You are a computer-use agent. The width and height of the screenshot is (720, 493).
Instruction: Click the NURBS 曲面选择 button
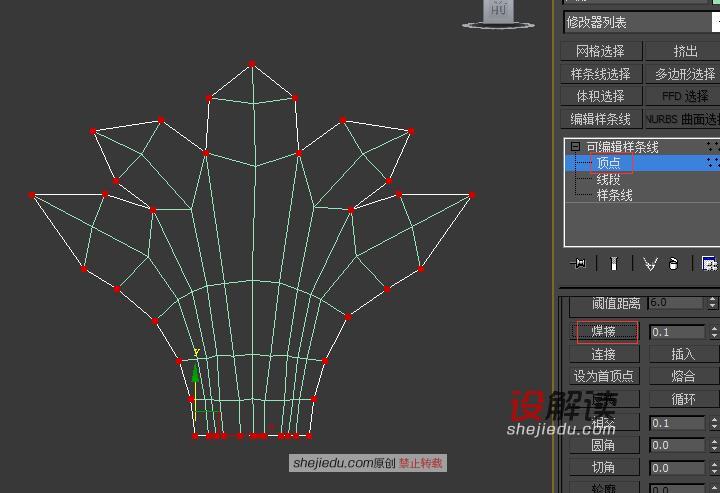(683, 119)
